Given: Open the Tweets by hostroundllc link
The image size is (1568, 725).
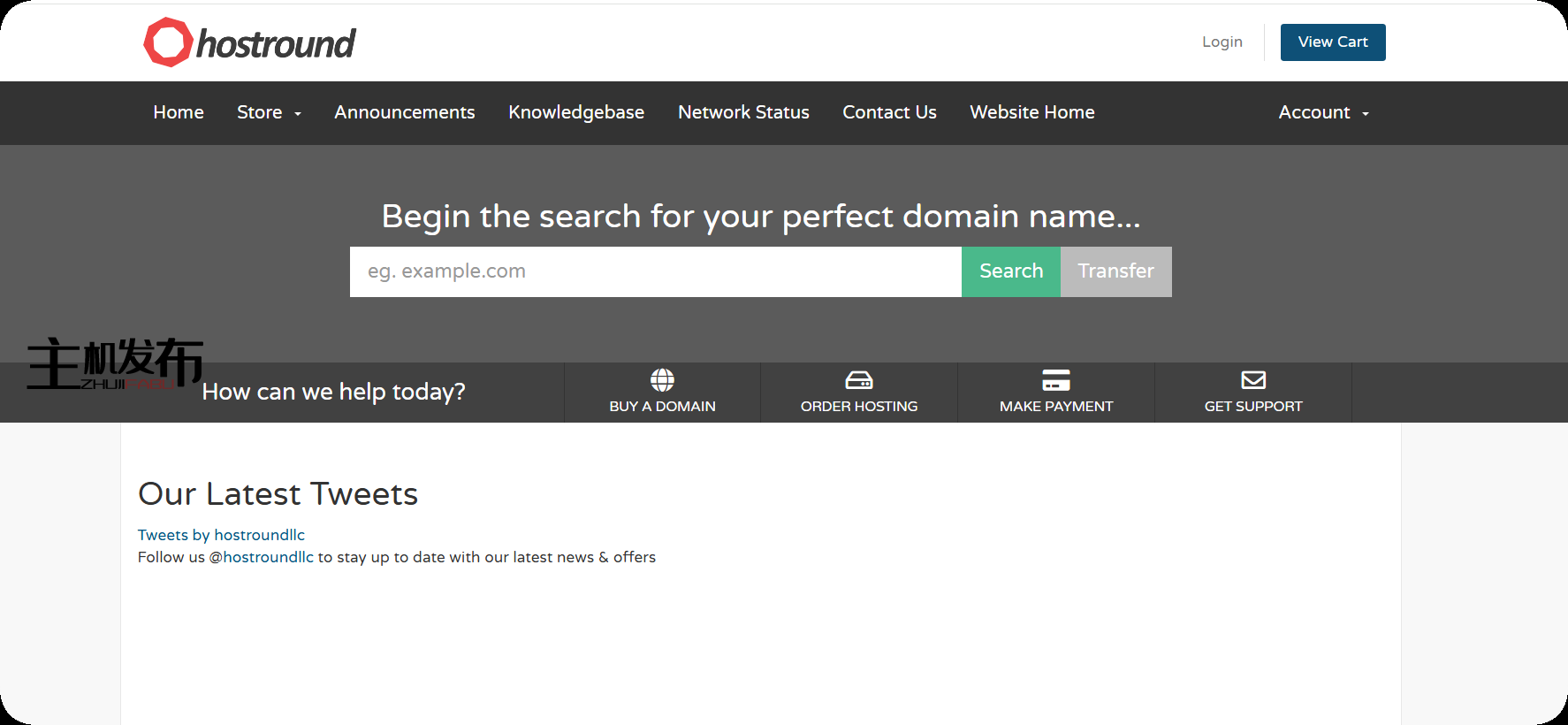Looking at the screenshot, I should click(221, 535).
